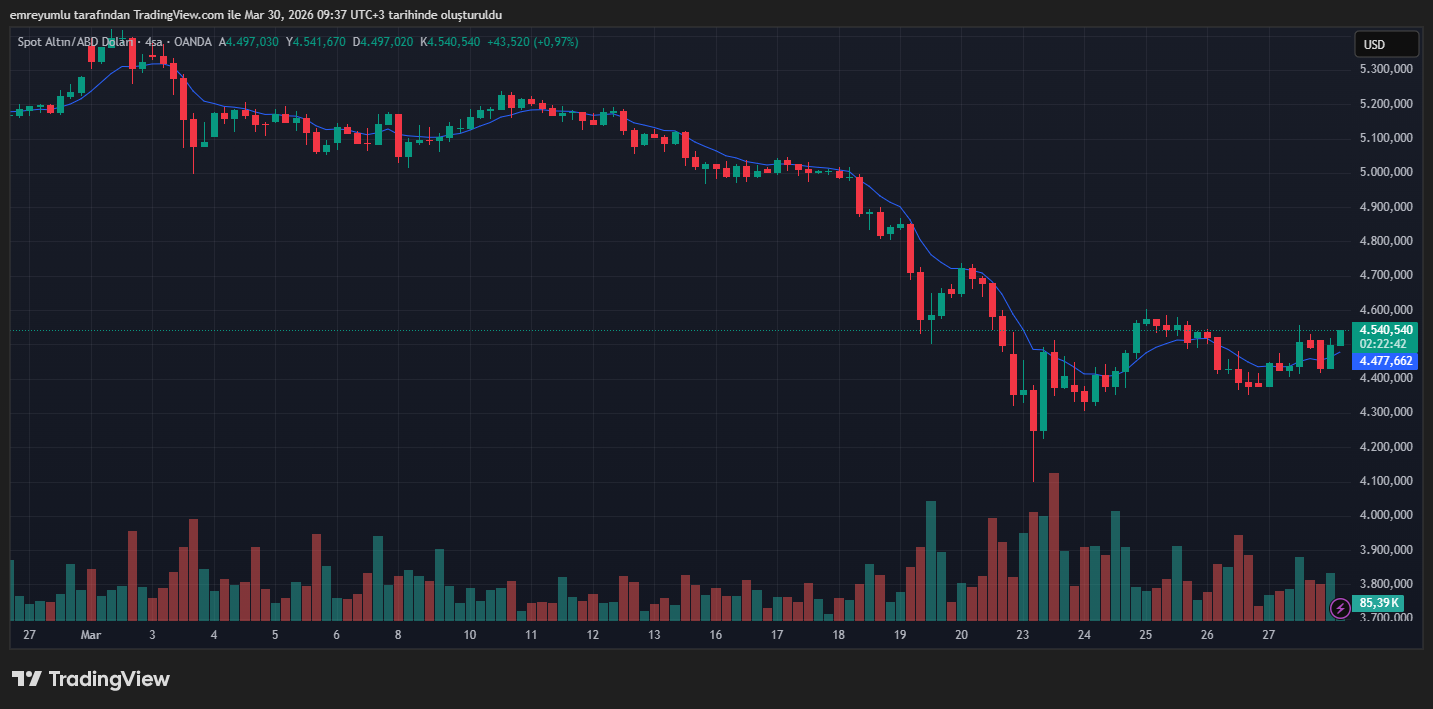Click the blue 4.477,662 average price tag

tap(1384, 361)
